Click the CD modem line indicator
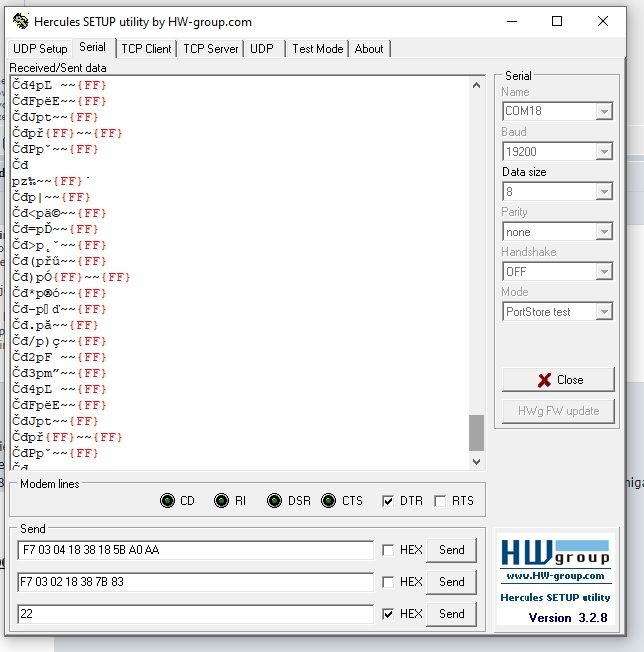The image size is (644, 652). [x=168, y=500]
